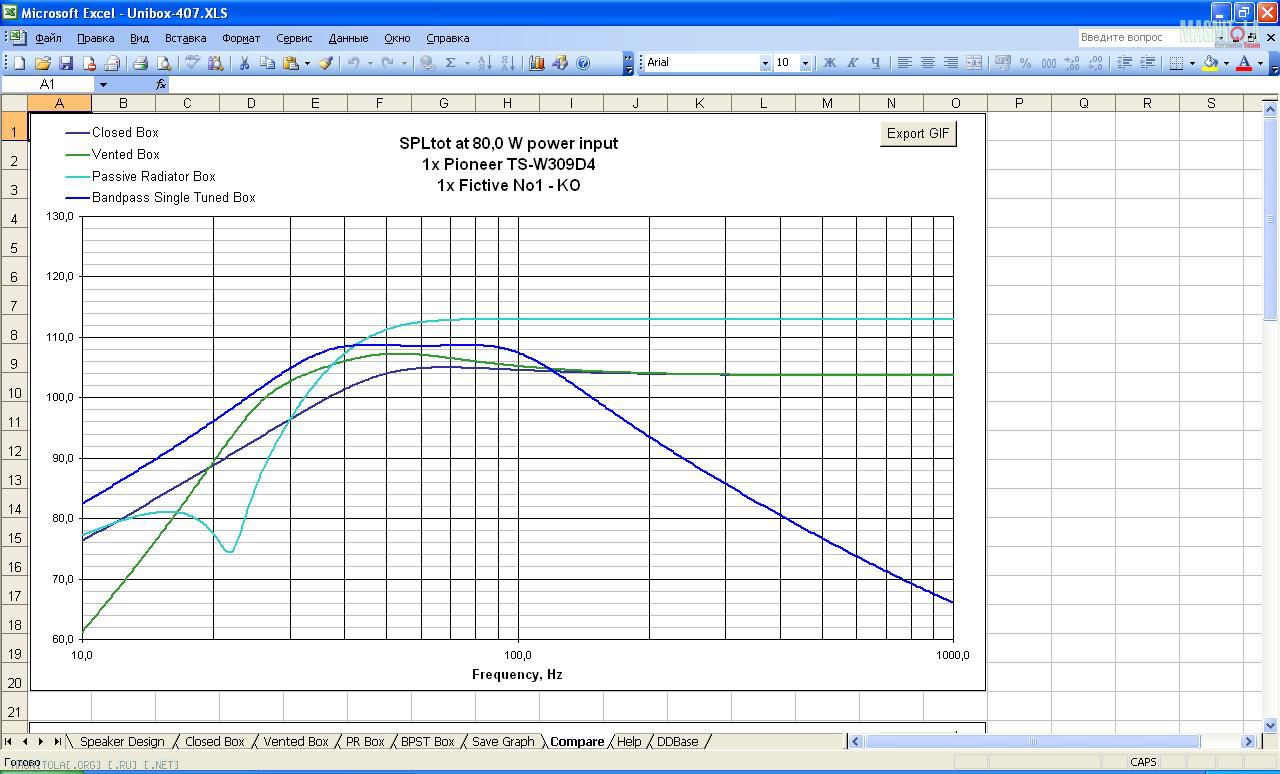The height and width of the screenshot is (774, 1280).
Task: Click the Print printer icon
Action: pos(140,63)
